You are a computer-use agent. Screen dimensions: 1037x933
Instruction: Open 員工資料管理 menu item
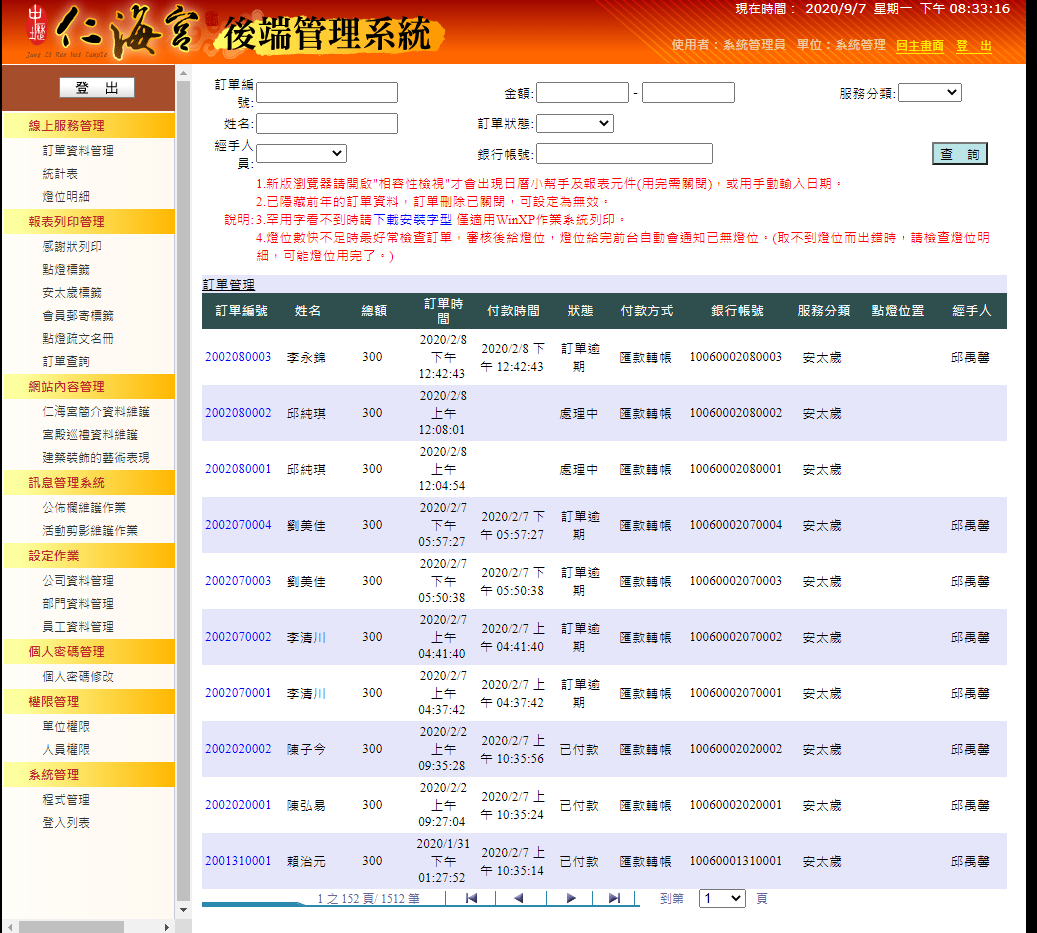coord(78,626)
